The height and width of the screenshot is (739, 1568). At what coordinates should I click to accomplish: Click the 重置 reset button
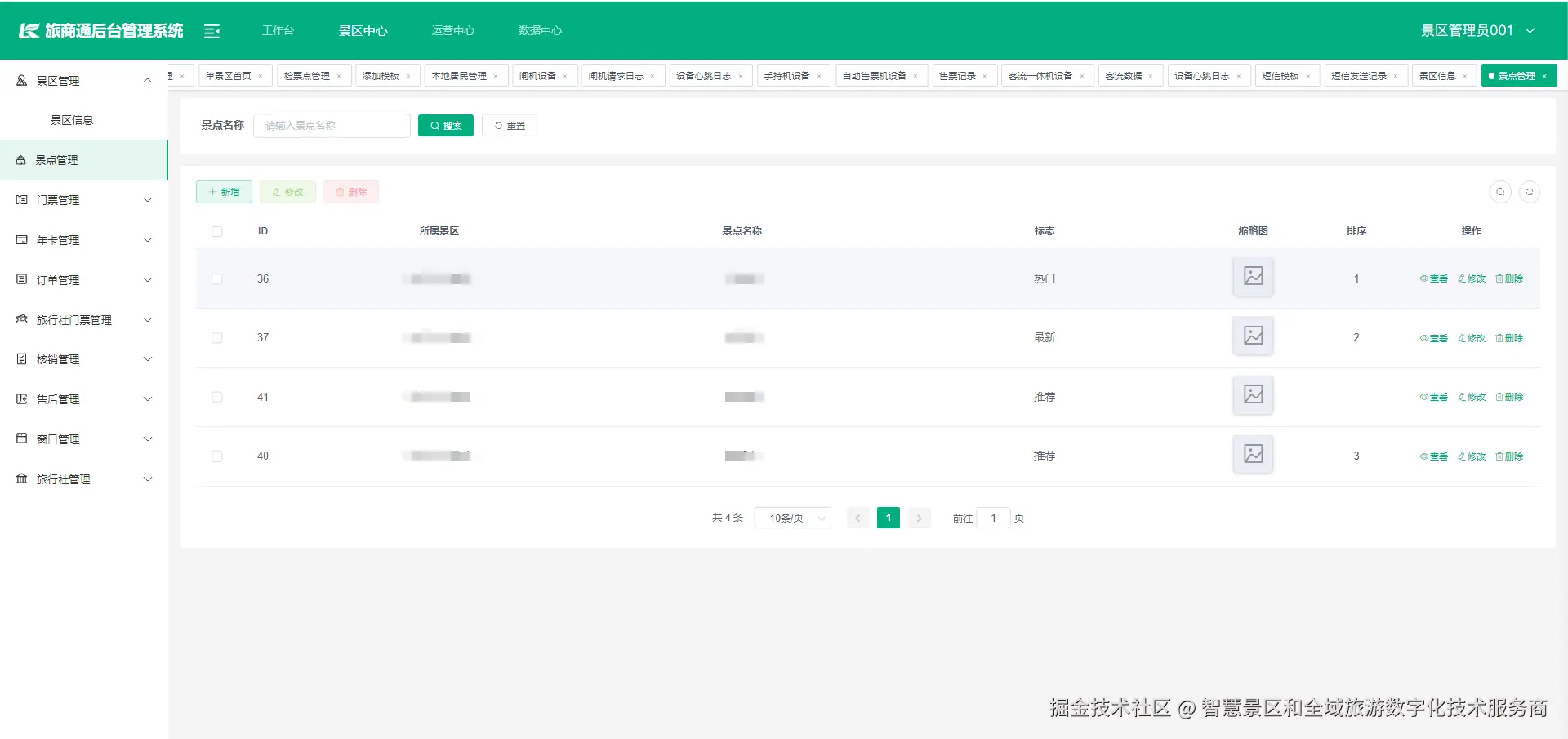point(510,126)
